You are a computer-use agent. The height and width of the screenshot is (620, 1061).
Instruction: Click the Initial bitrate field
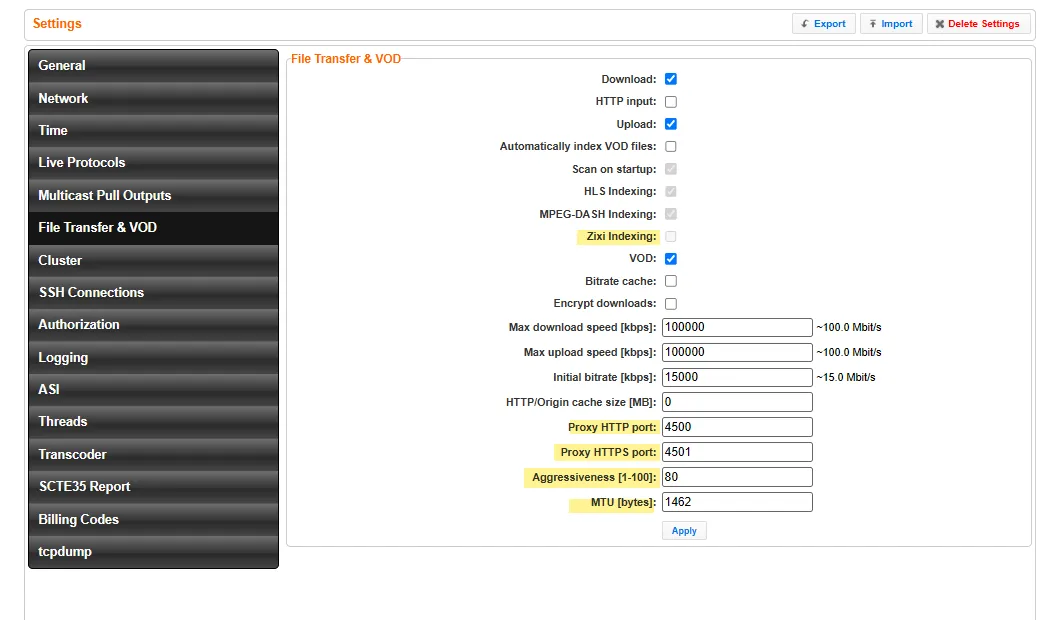point(737,377)
